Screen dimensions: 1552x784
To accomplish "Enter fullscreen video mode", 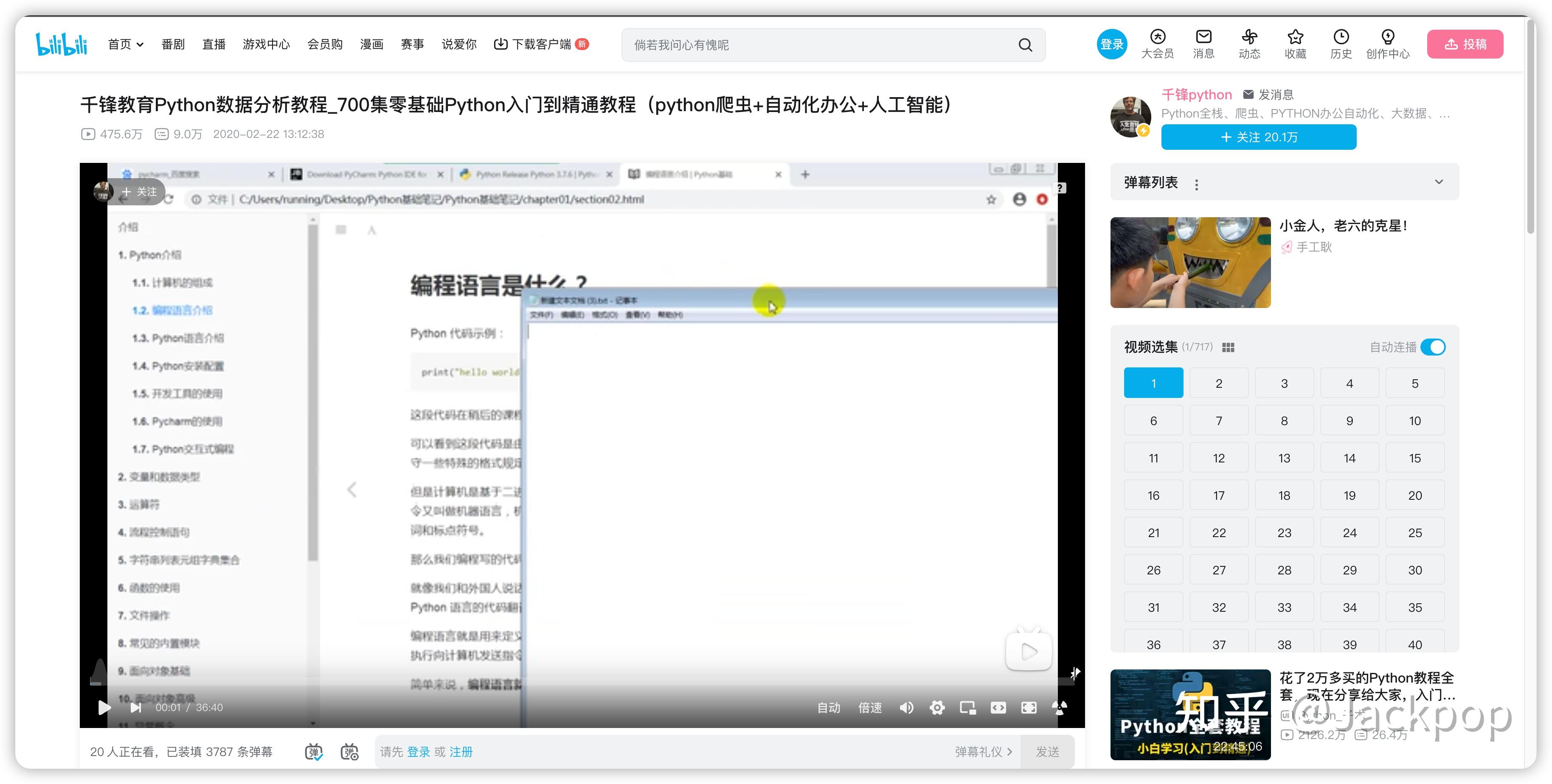I will (1029, 708).
